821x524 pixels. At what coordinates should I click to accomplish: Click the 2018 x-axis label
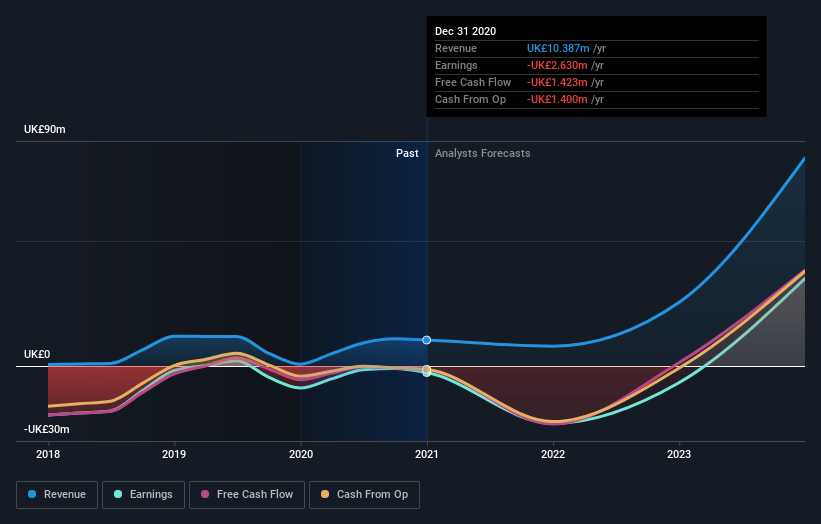coord(48,454)
